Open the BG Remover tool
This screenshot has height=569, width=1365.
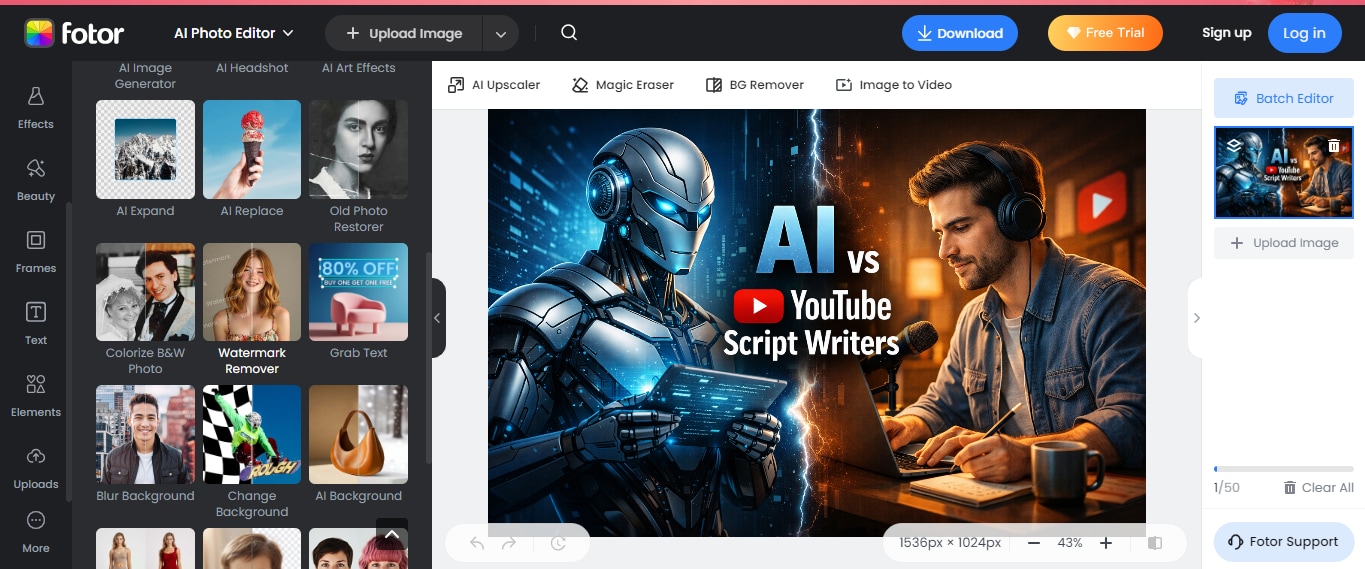coord(755,85)
